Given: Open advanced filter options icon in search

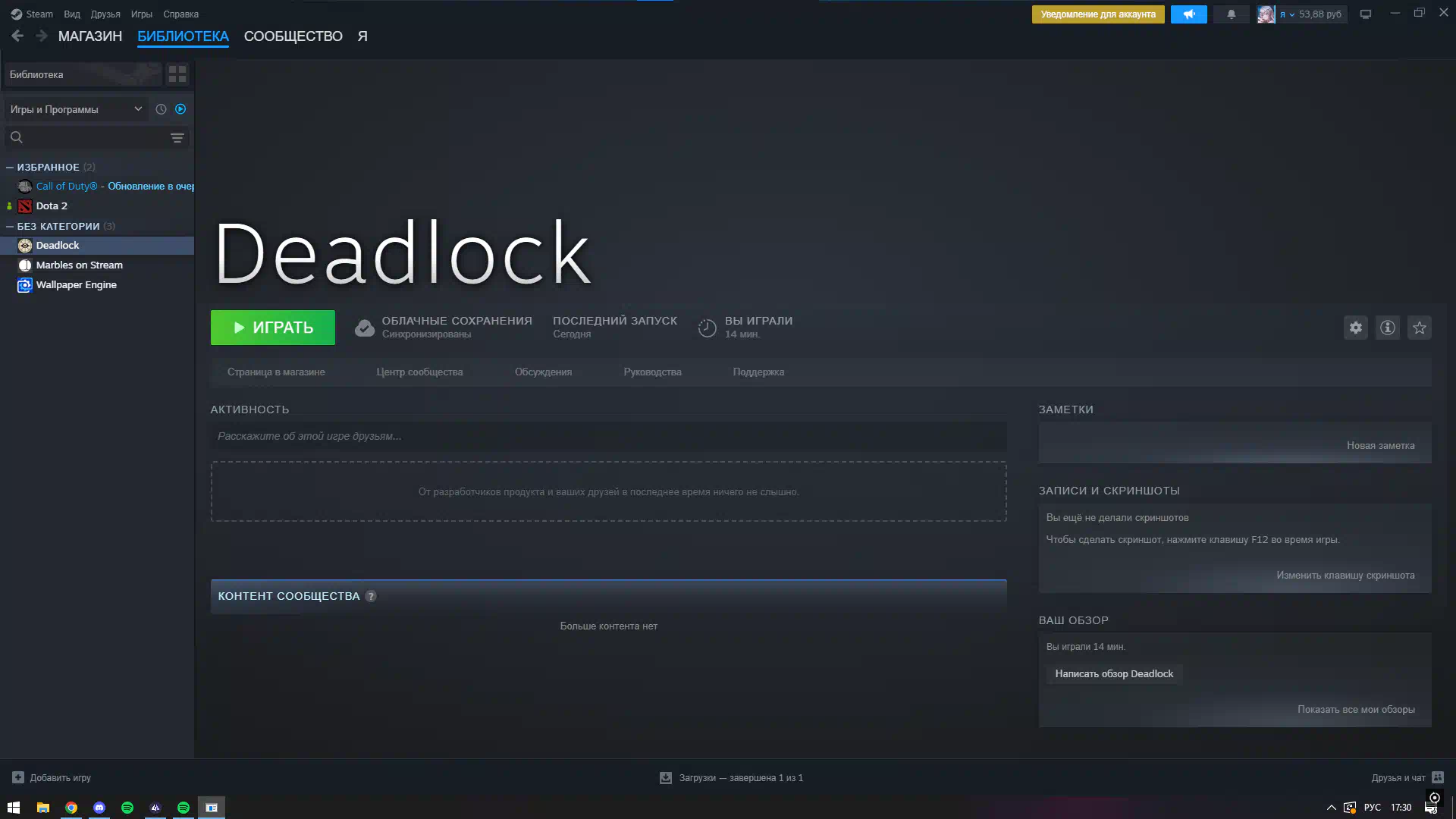Looking at the screenshot, I should pos(177,138).
